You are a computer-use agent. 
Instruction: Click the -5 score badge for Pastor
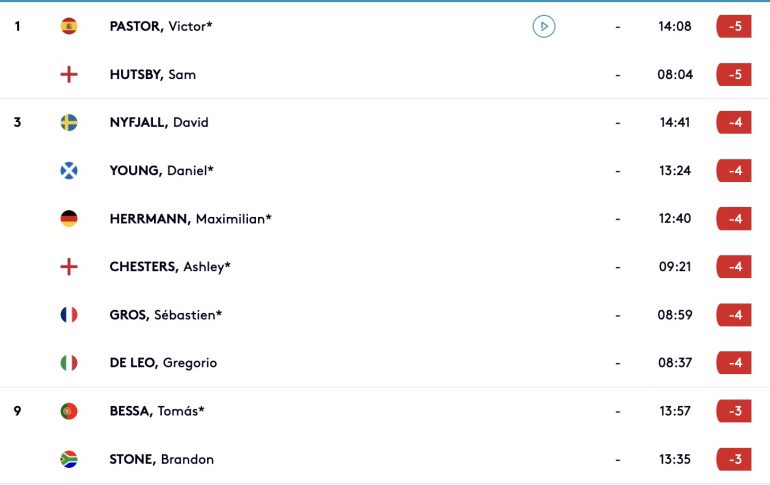click(734, 27)
